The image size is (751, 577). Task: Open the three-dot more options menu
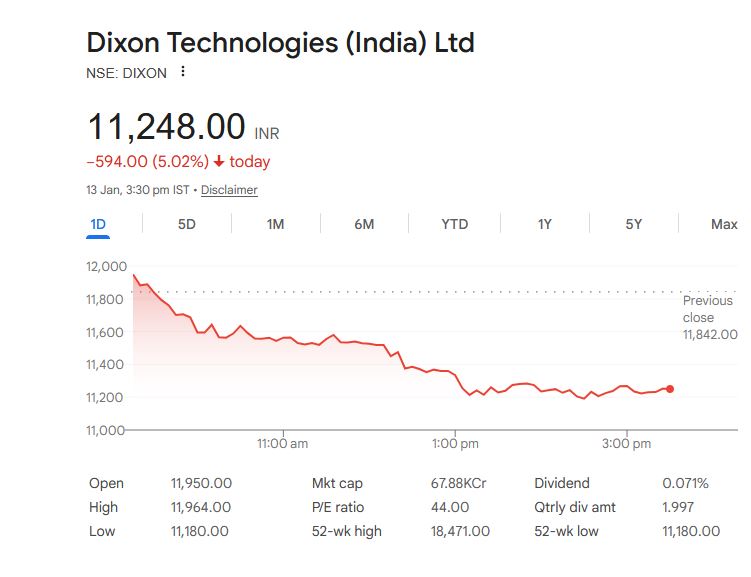coord(182,72)
